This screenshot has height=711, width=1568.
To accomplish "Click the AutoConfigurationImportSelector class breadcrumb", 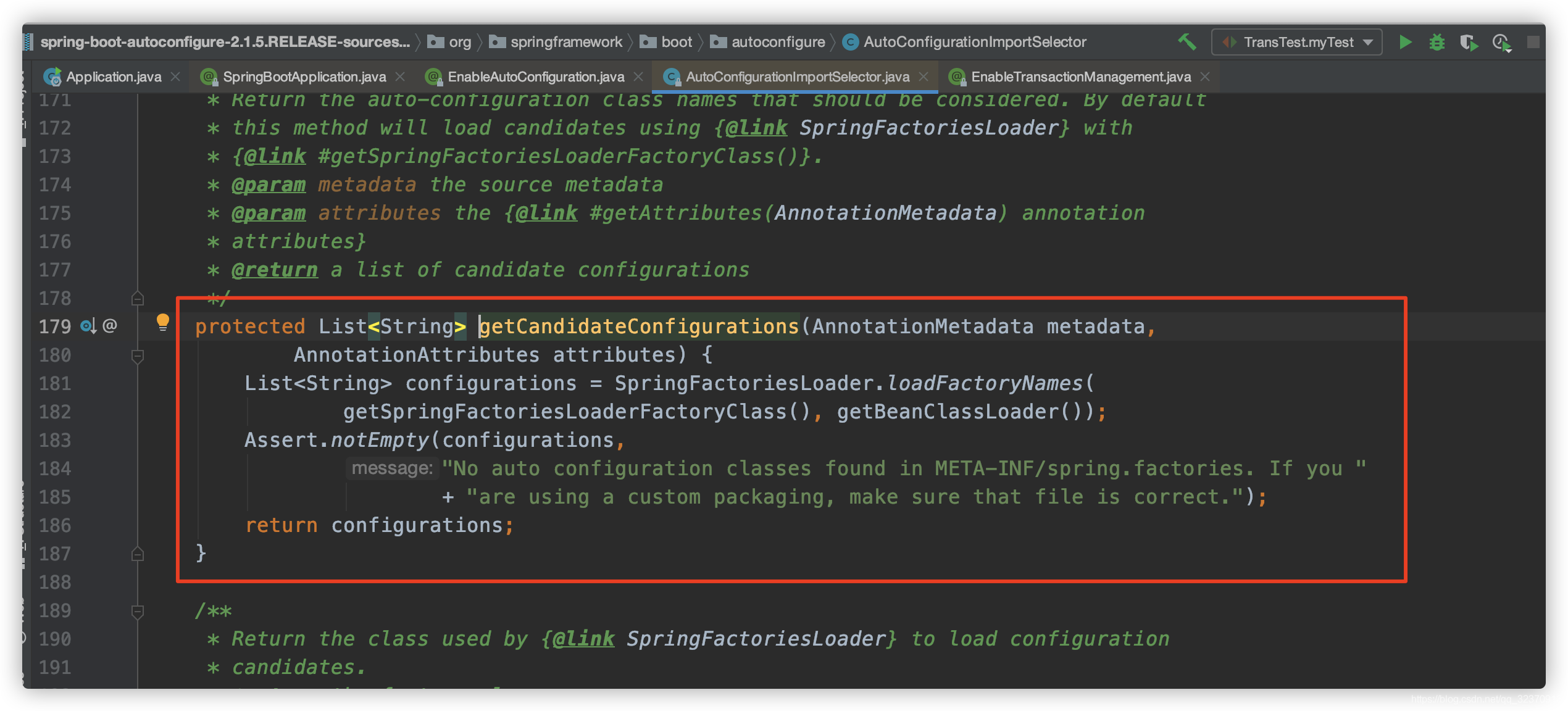I will coord(974,42).
